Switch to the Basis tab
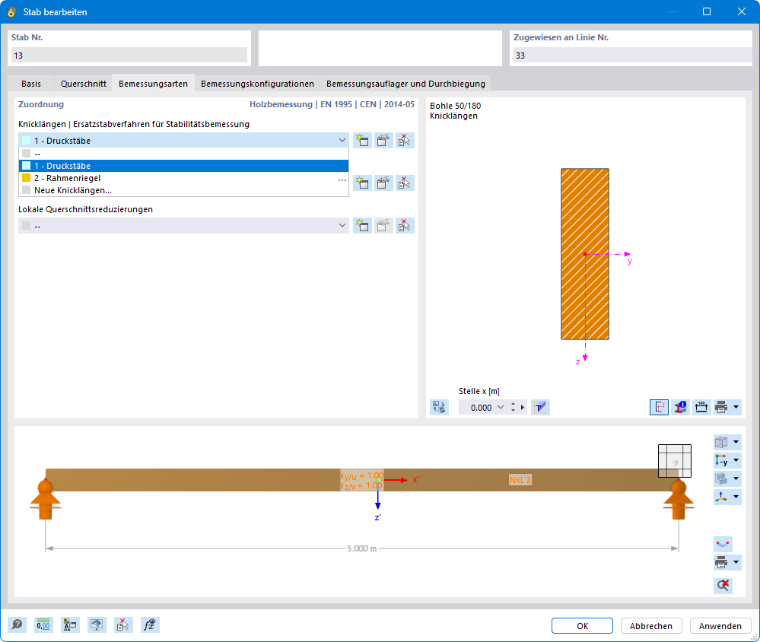The height and width of the screenshot is (642, 760). coord(31,84)
